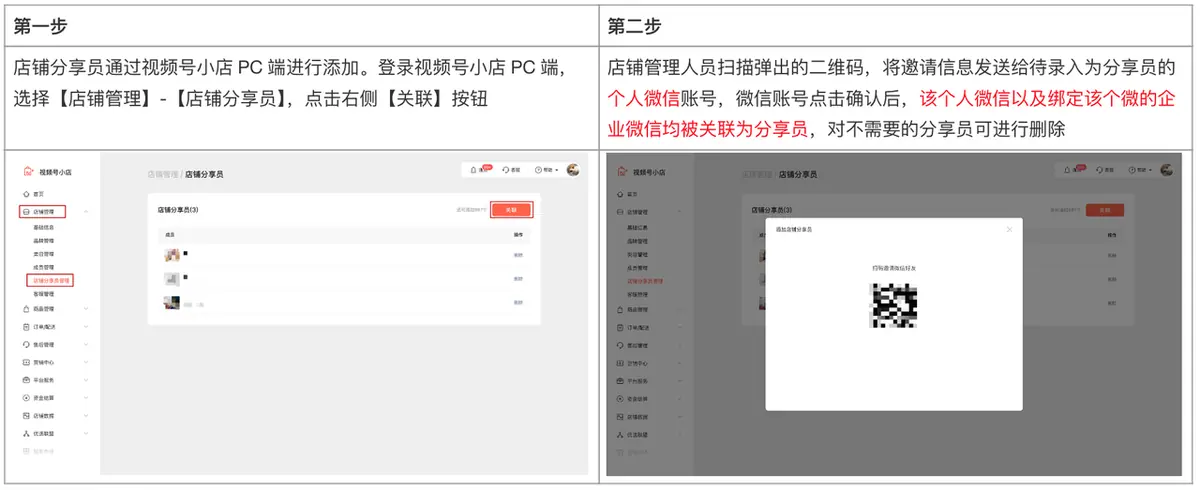Click the 帮助 help icon in step one screenshot
This screenshot has height=490, width=1200.
click(538, 170)
